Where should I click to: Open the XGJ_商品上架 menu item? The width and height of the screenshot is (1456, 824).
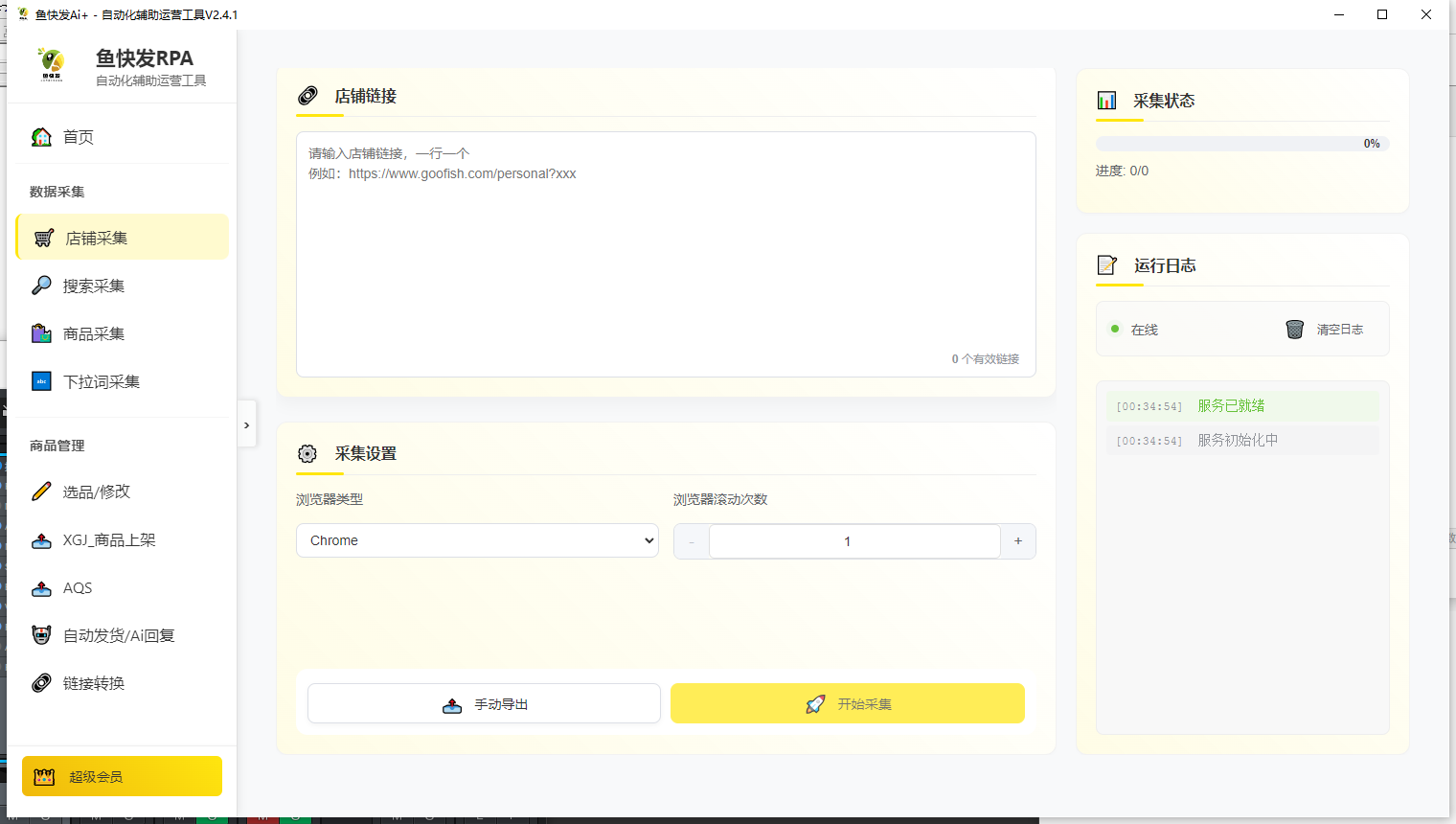(x=109, y=539)
